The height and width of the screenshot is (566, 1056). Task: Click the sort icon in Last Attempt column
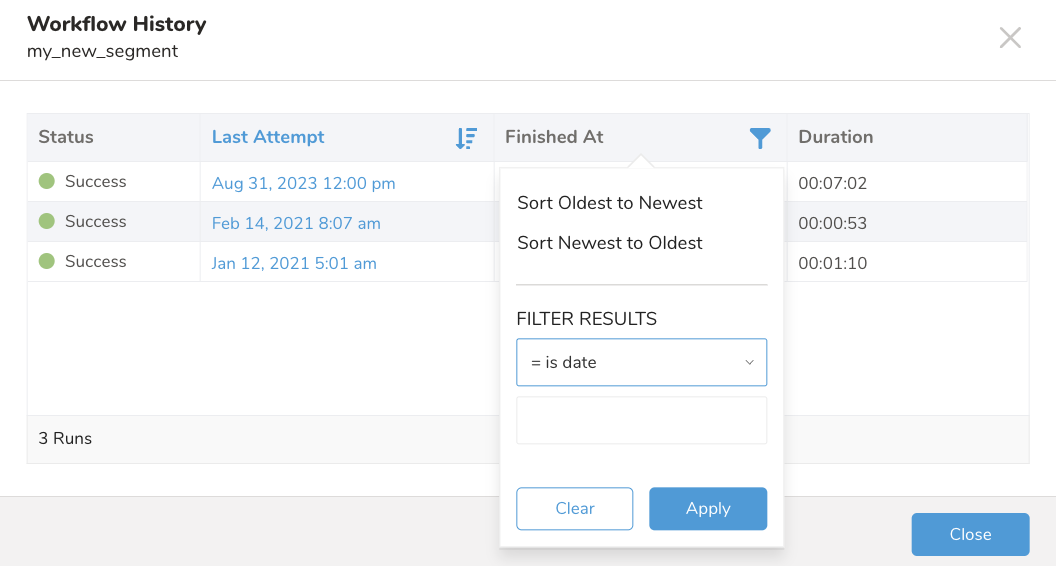tap(466, 138)
